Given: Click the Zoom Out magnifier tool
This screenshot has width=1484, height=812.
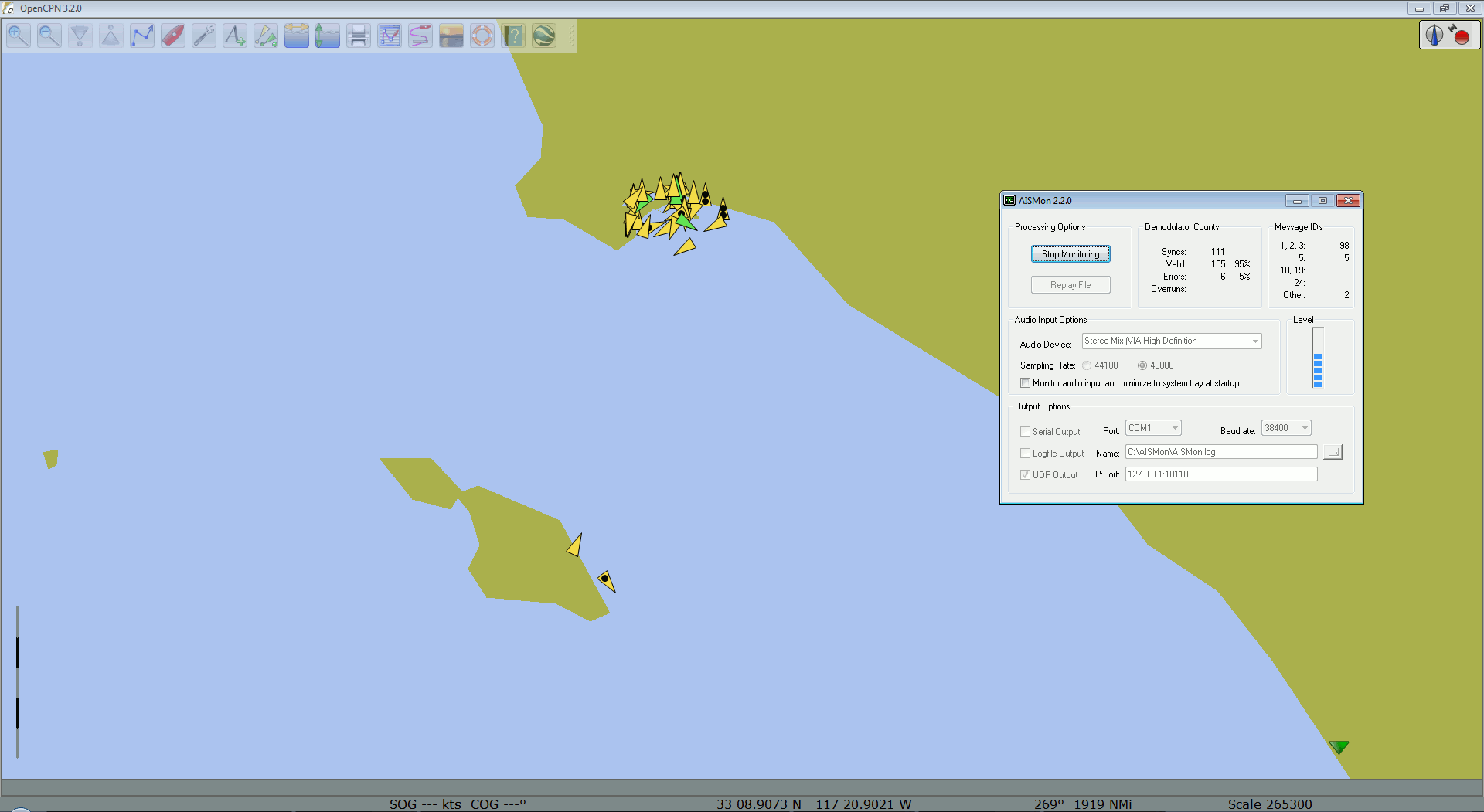Looking at the screenshot, I should [x=49, y=36].
